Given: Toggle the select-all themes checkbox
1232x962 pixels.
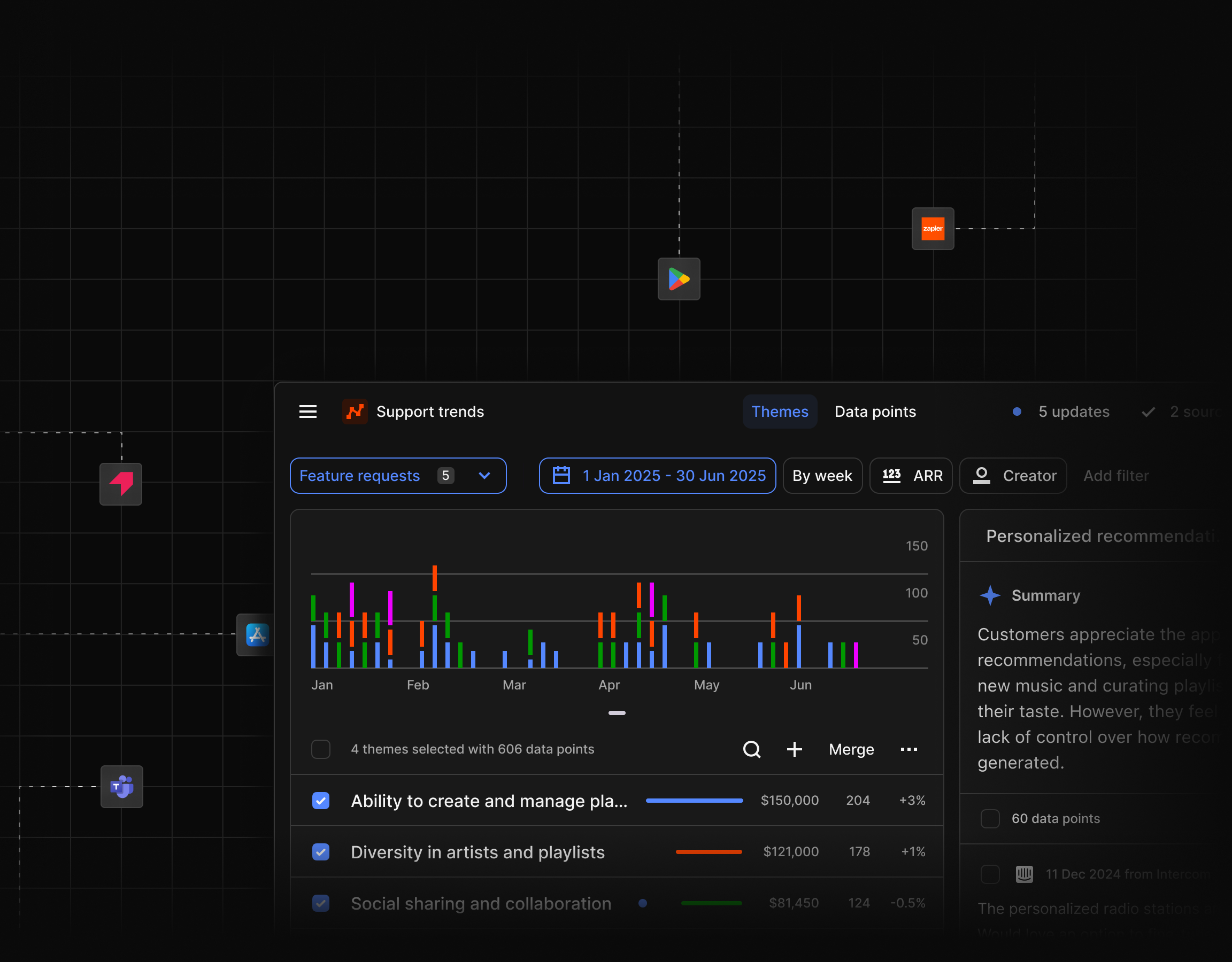Looking at the screenshot, I should pos(321,749).
